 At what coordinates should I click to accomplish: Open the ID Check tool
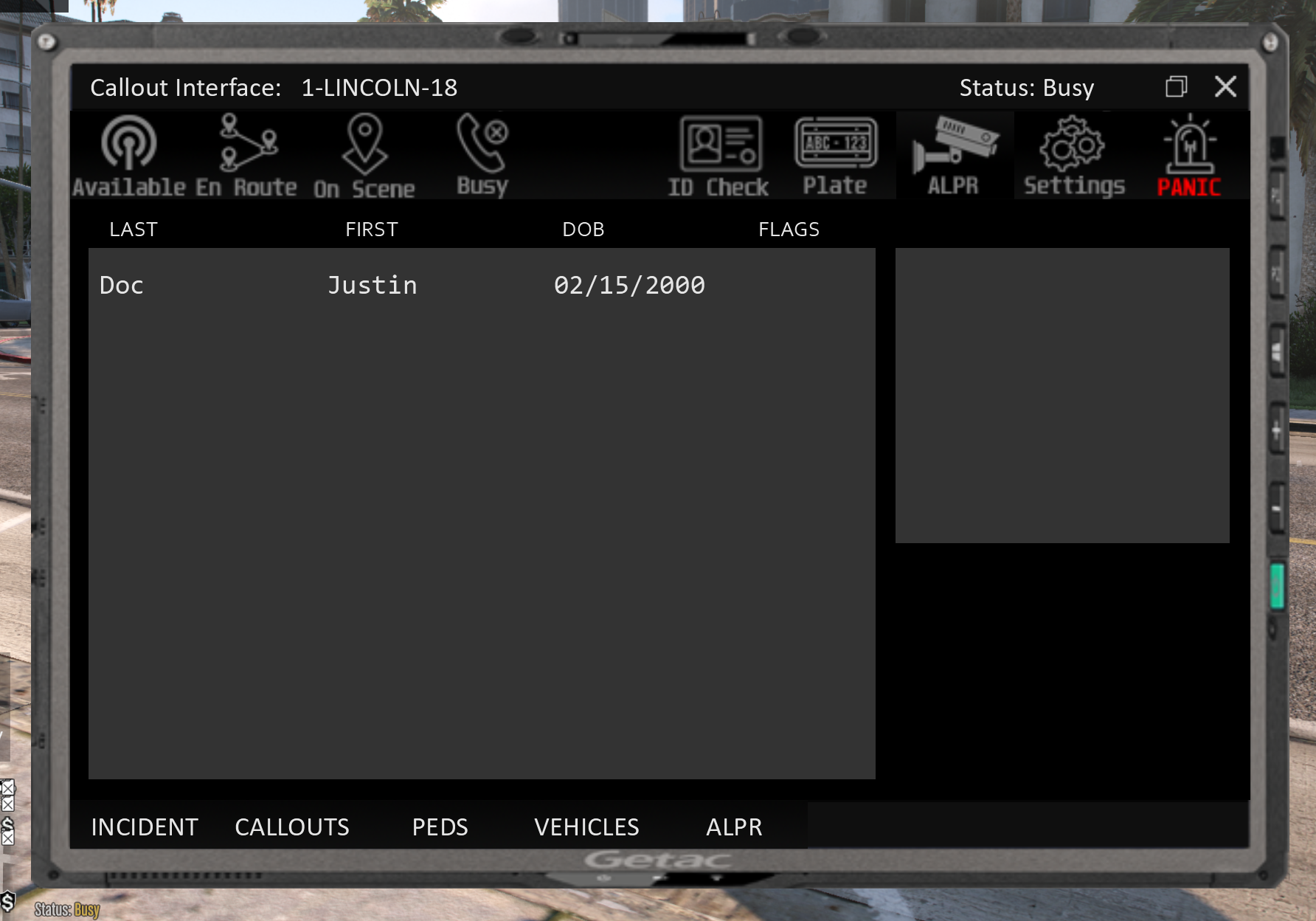719,156
